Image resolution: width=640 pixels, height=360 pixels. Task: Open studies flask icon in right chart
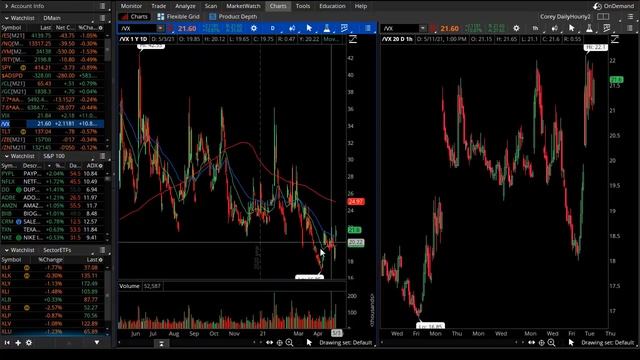point(589,28)
